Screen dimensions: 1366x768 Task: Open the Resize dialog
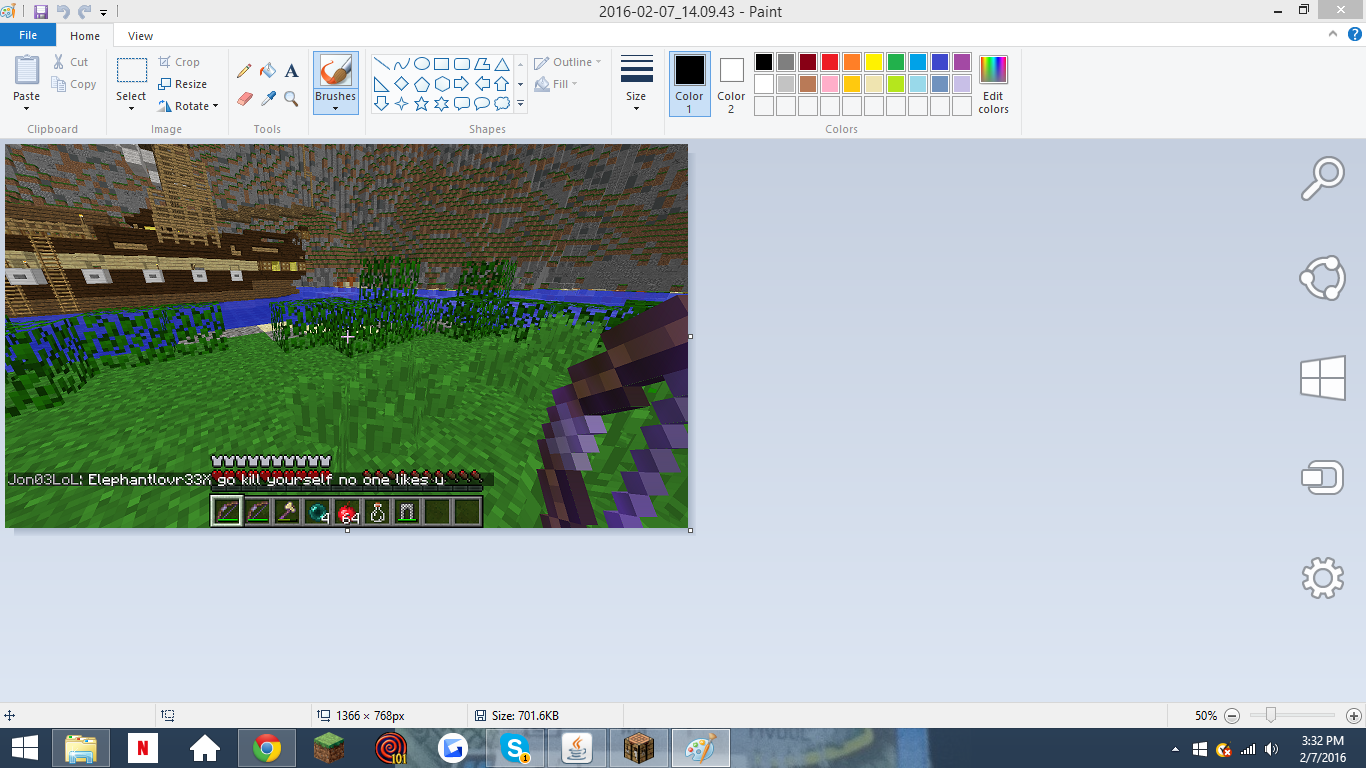click(182, 84)
